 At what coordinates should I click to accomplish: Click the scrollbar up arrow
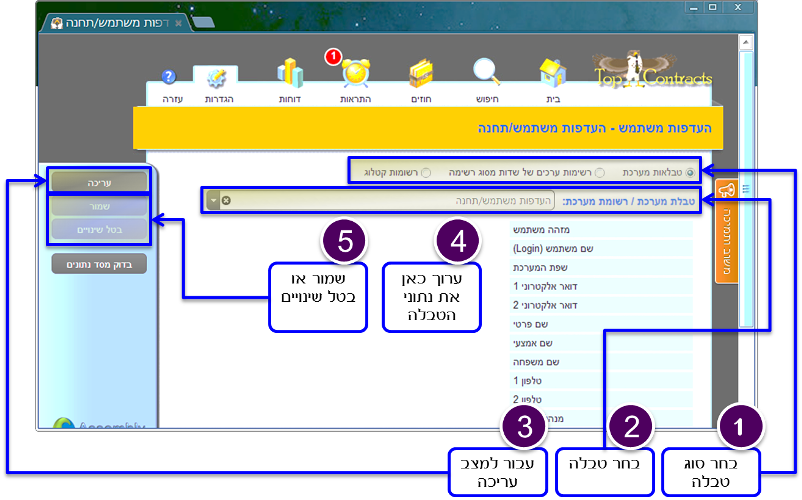[746, 42]
